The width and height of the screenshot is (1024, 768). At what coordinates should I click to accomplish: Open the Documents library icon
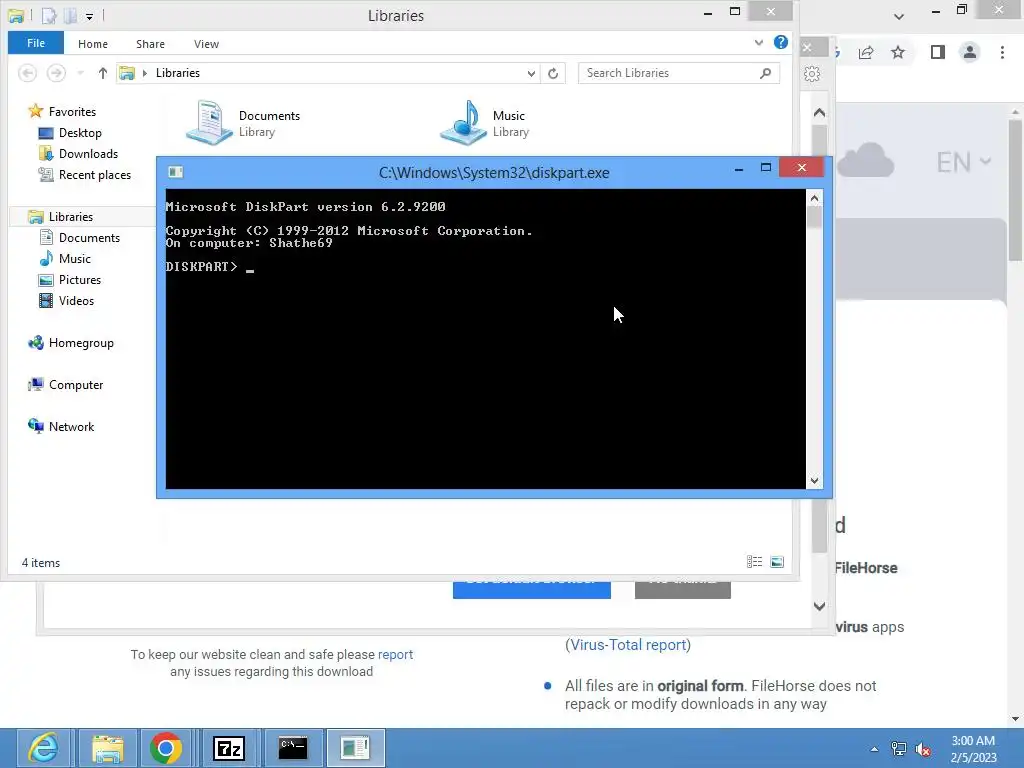click(209, 121)
